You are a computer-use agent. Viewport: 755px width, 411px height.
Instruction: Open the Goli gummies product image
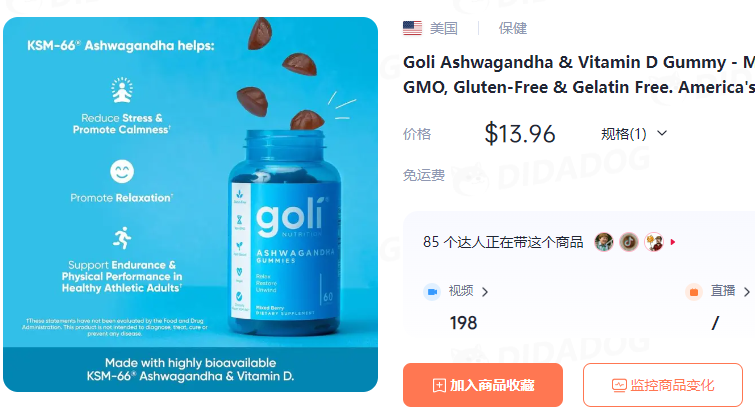click(x=191, y=205)
